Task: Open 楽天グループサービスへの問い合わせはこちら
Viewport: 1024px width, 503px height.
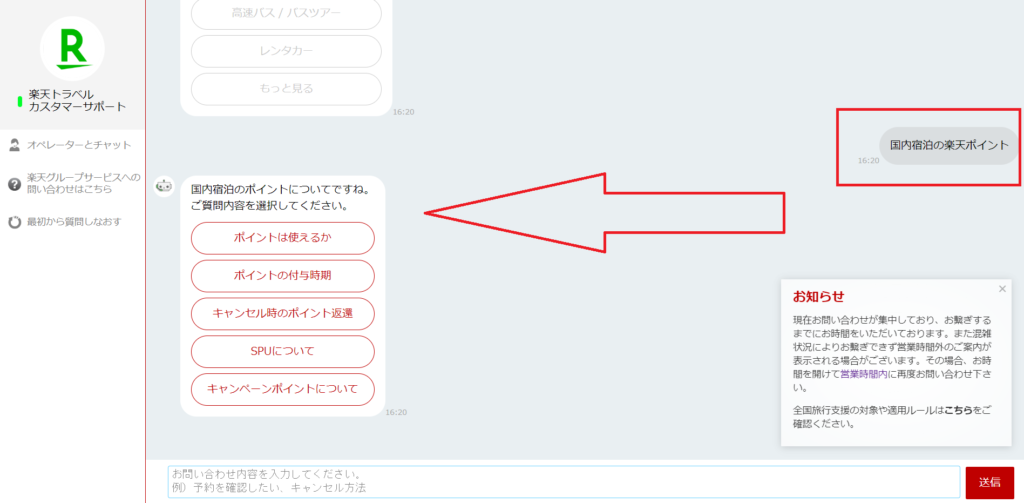Action: point(84,184)
